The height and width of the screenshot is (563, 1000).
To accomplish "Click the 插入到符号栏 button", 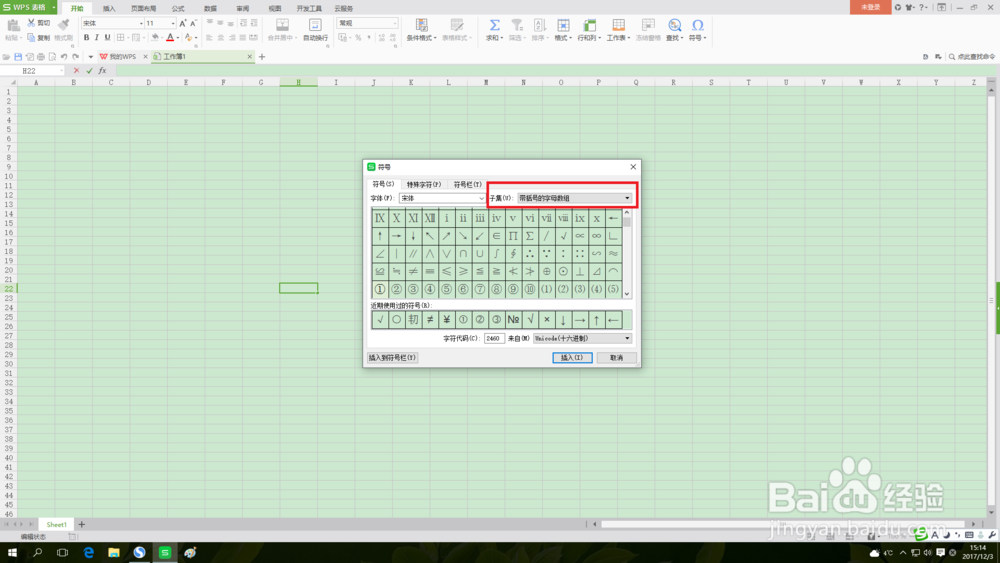I will [x=392, y=358].
